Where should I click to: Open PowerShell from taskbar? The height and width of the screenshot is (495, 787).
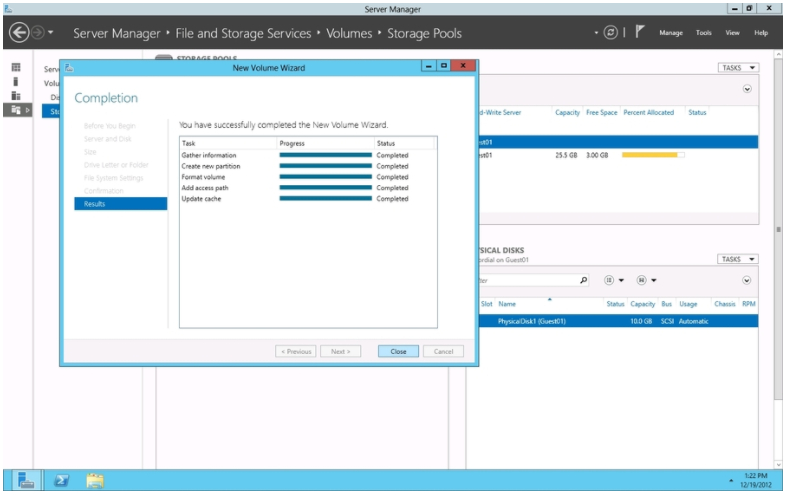click(x=61, y=480)
